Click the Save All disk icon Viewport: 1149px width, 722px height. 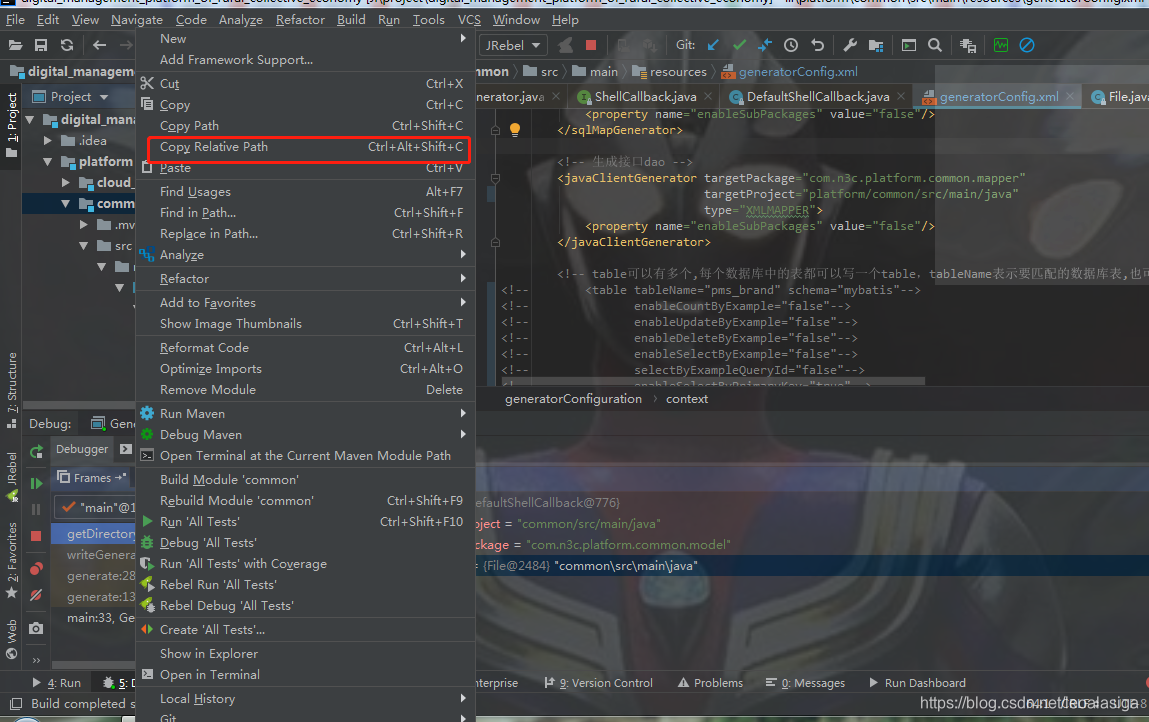(x=41, y=45)
